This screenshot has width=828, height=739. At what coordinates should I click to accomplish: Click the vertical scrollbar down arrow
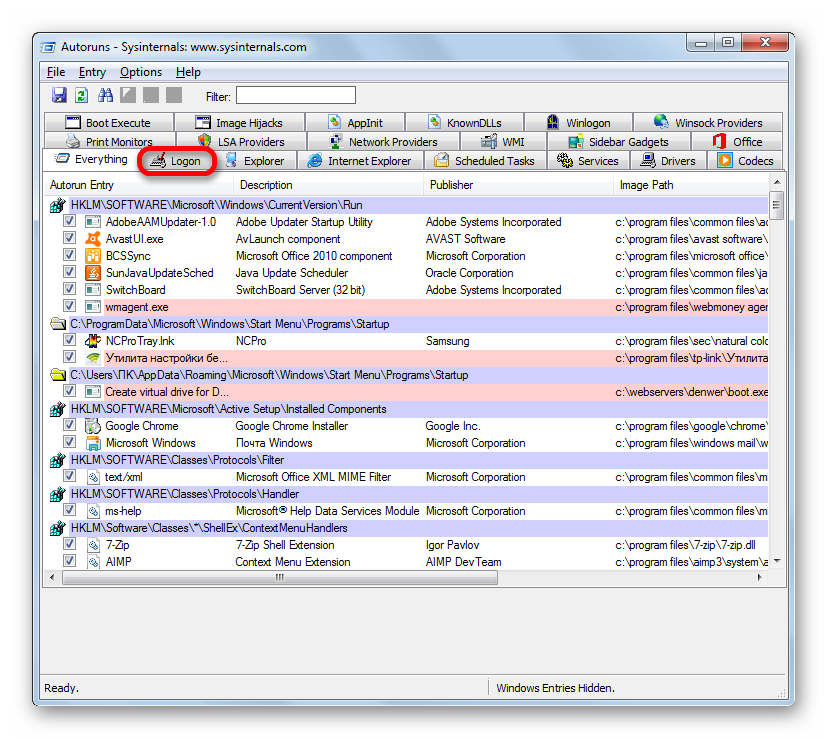point(776,560)
